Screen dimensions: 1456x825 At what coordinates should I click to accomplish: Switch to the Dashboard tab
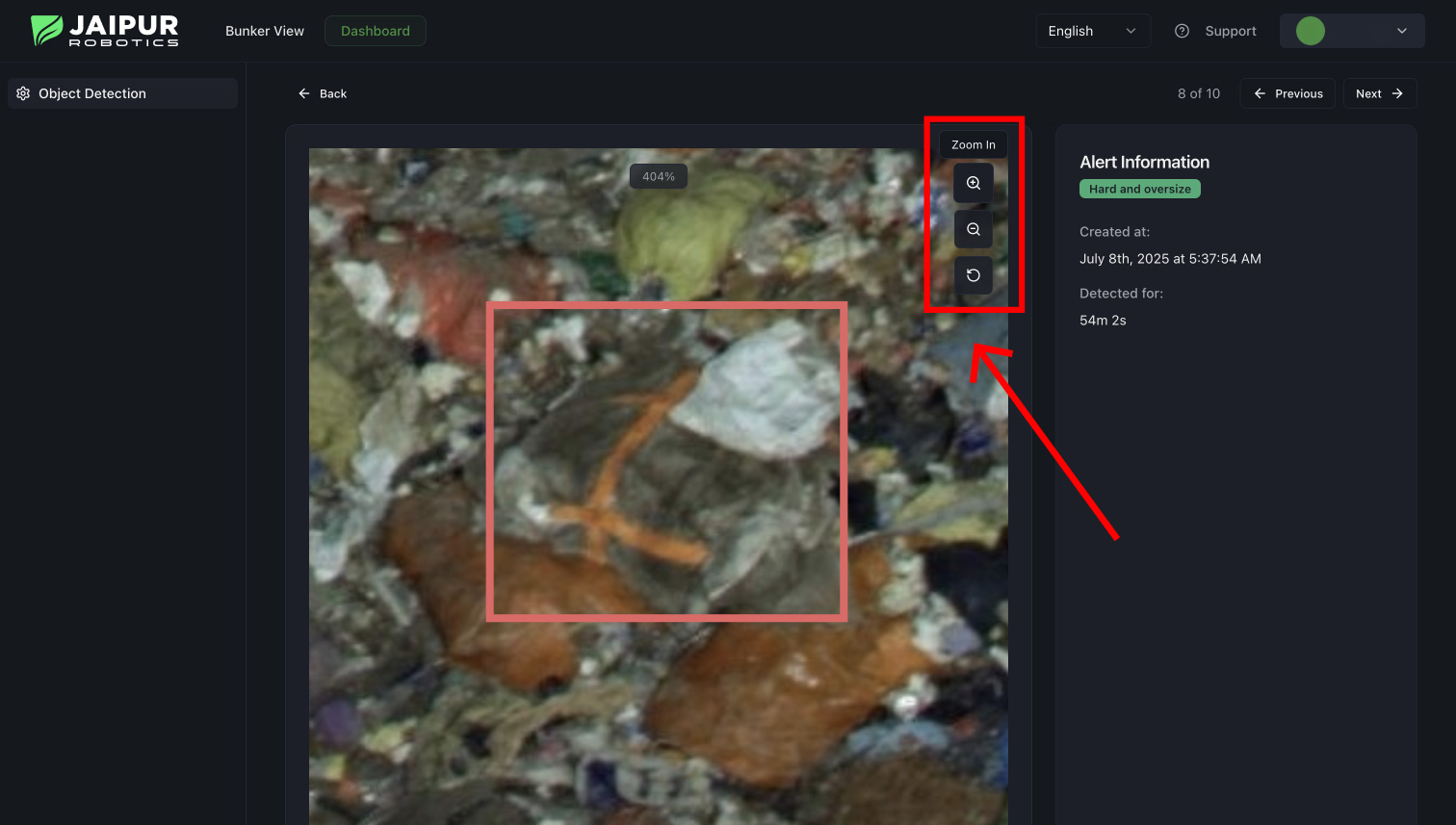point(376,31)
